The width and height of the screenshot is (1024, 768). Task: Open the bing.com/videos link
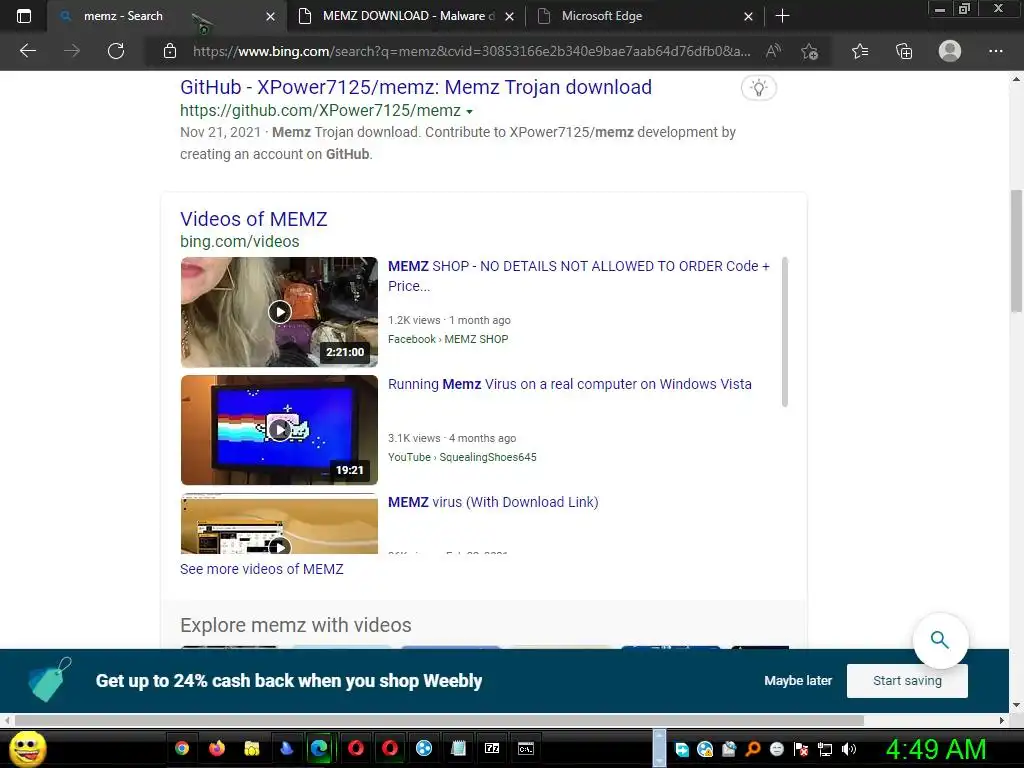240,241
